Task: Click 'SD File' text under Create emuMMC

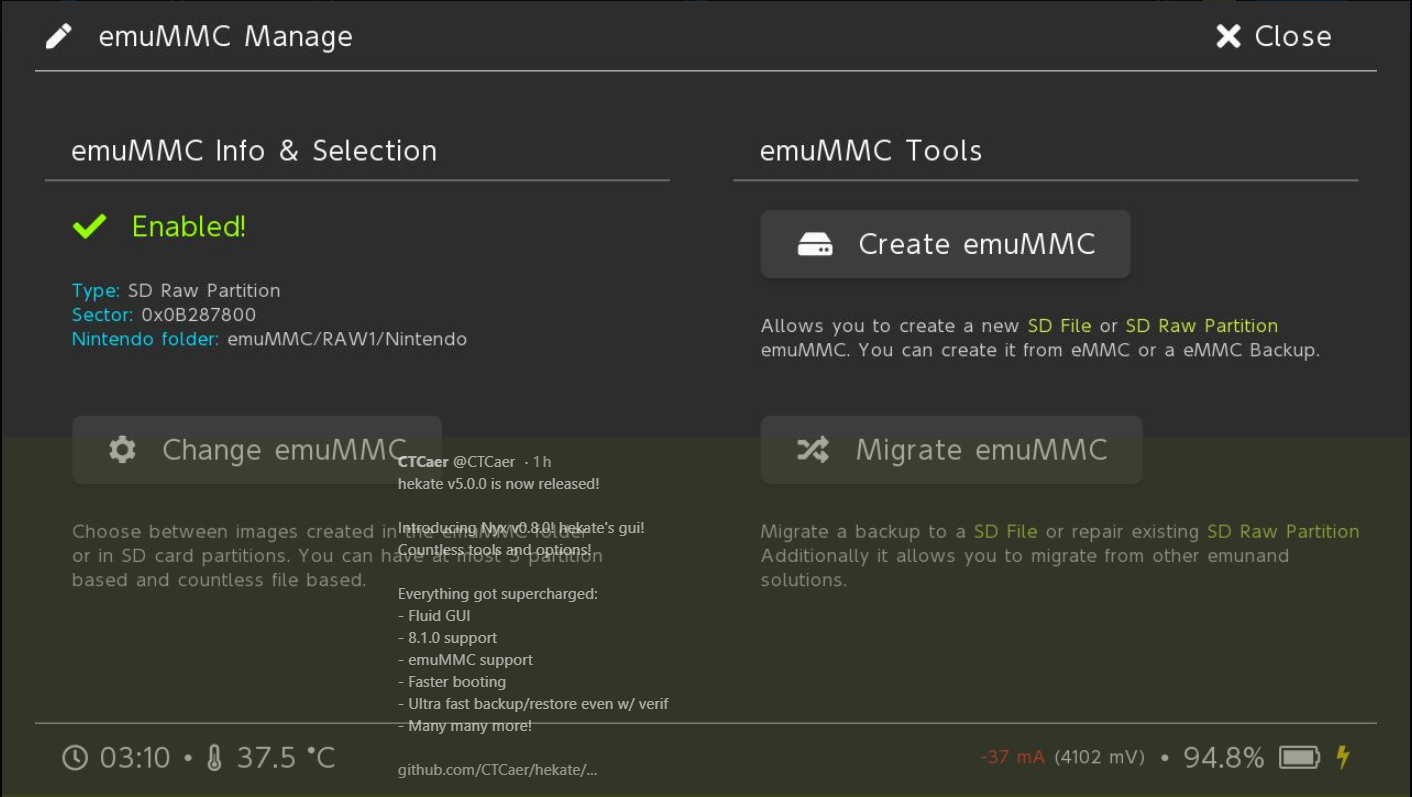Action: pyautogui.click(x=1059, y=326)
